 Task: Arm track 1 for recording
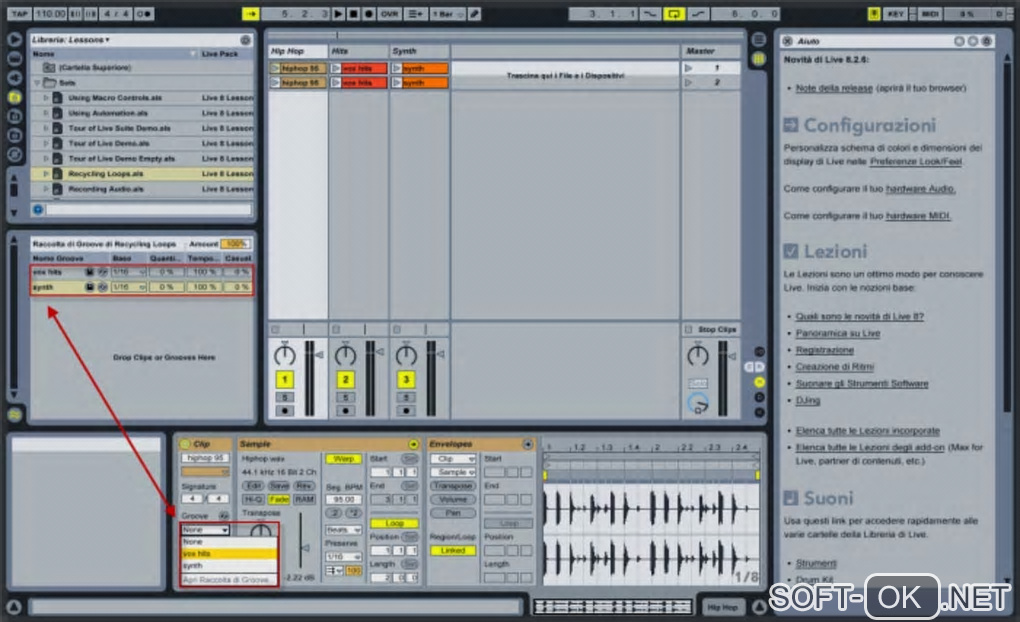click(284, 411)
